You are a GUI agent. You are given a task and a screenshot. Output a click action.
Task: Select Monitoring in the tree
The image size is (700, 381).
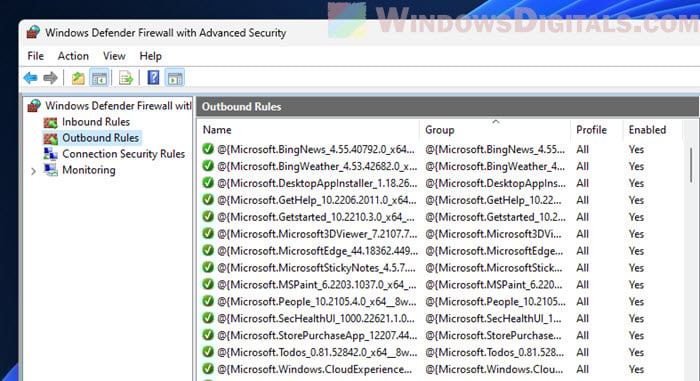(89, 170)
